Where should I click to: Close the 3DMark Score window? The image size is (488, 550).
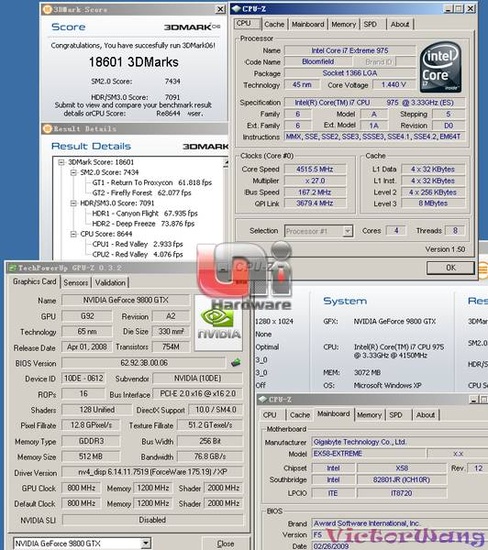220,9
